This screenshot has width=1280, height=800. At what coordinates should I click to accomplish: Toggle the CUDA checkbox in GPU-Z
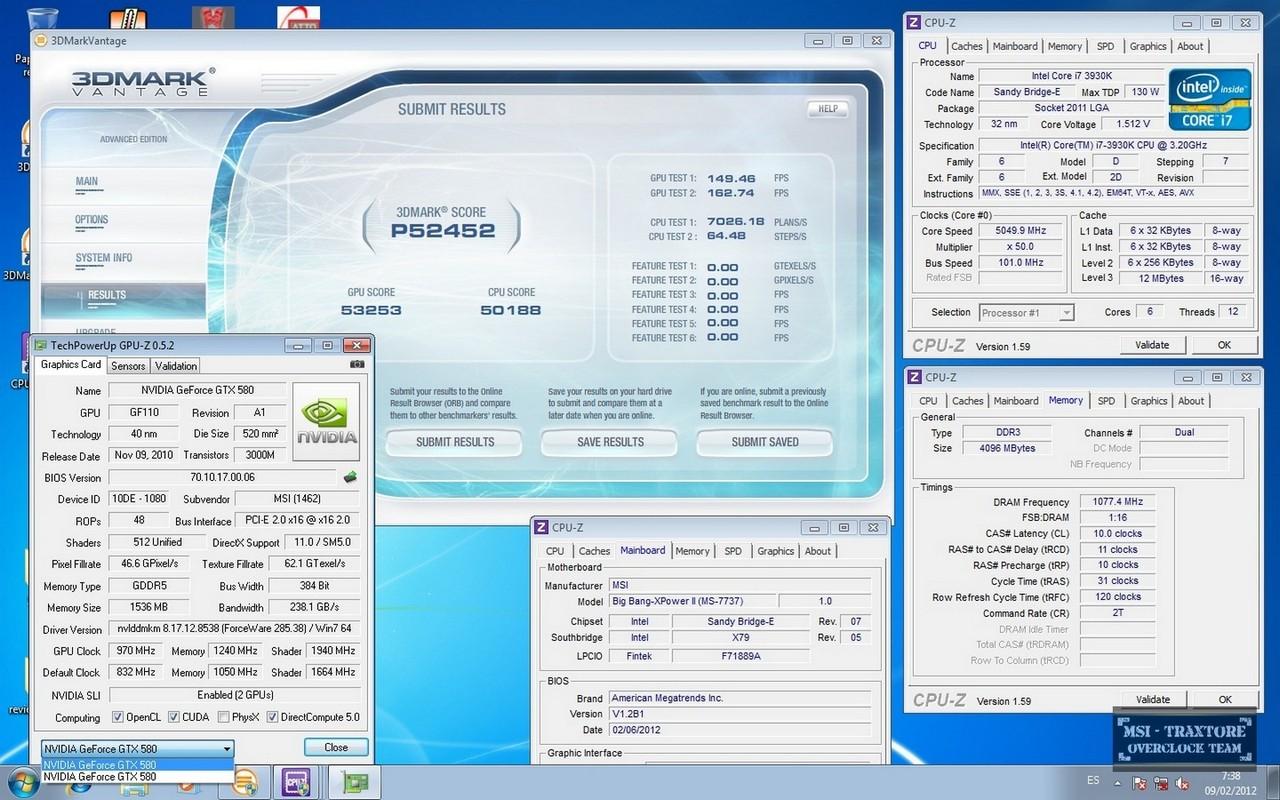174,717
